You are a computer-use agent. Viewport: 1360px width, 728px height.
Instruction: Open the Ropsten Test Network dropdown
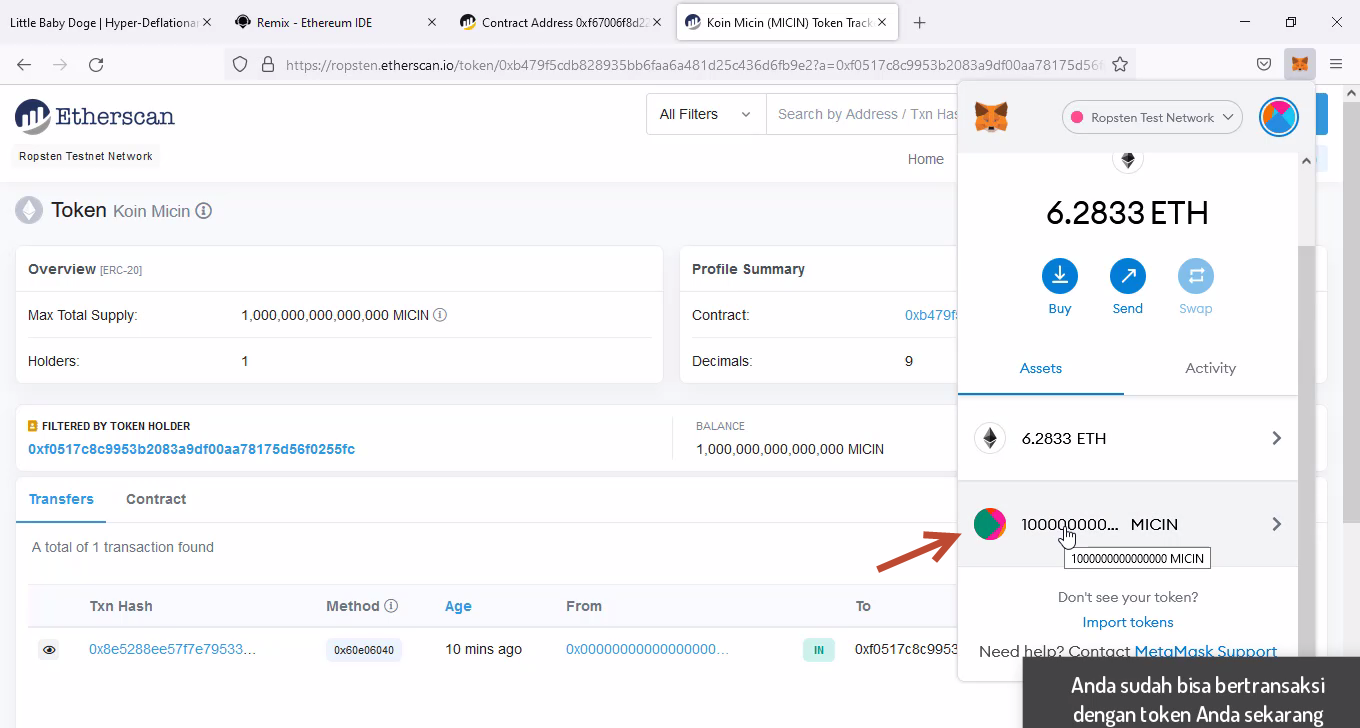(x=1151, y=117)
